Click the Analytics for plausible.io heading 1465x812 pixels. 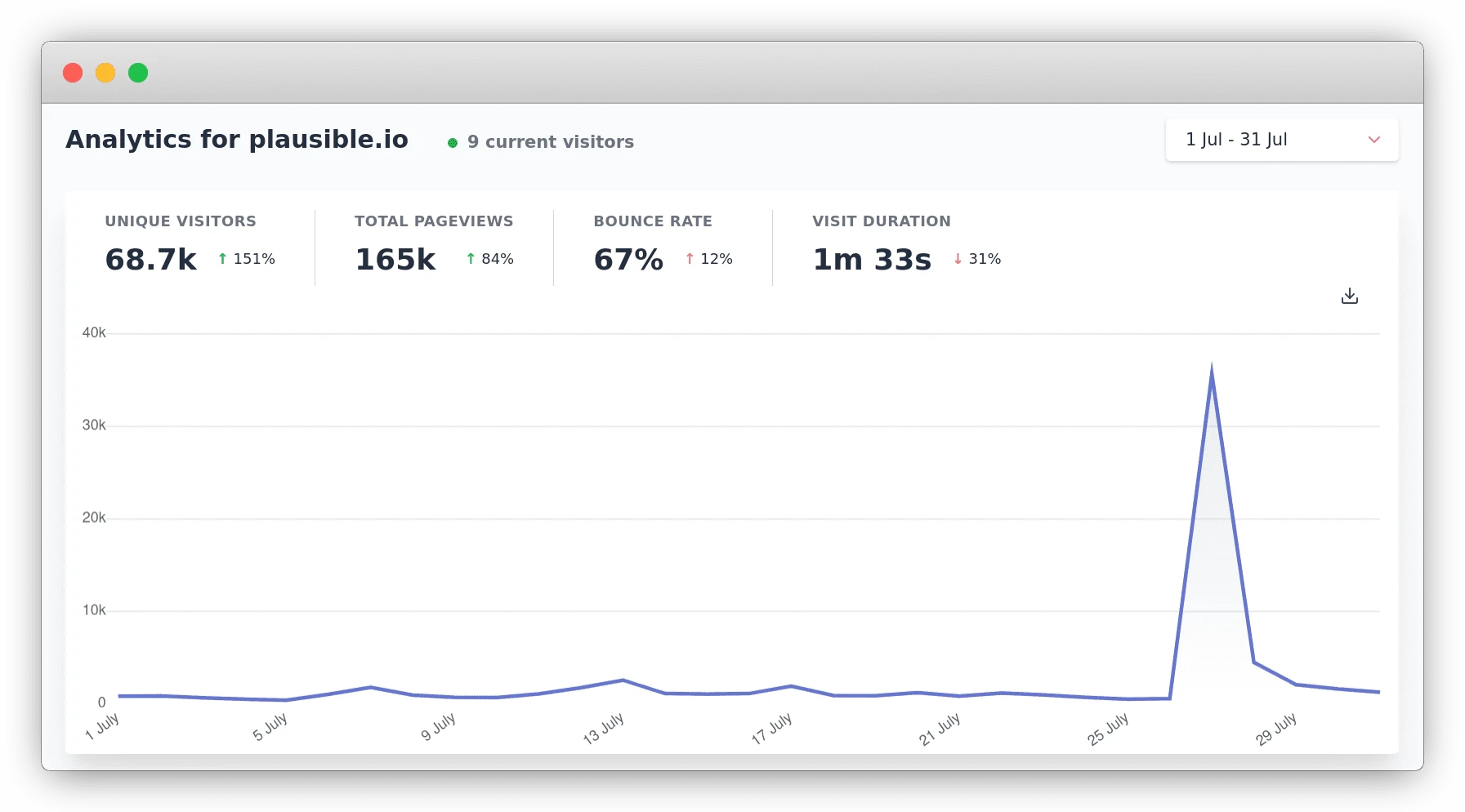point(237,140)
